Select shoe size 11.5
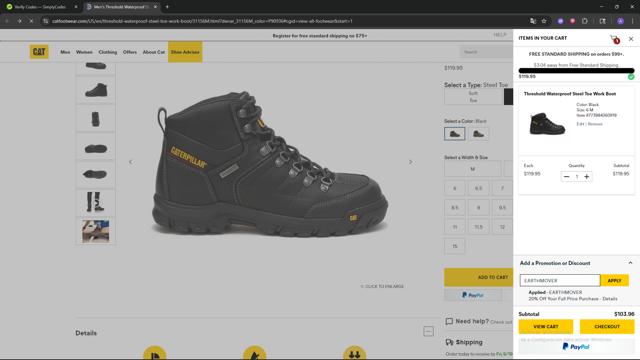The width and height of the screenshot is (640, 360). tap(478, 227)
